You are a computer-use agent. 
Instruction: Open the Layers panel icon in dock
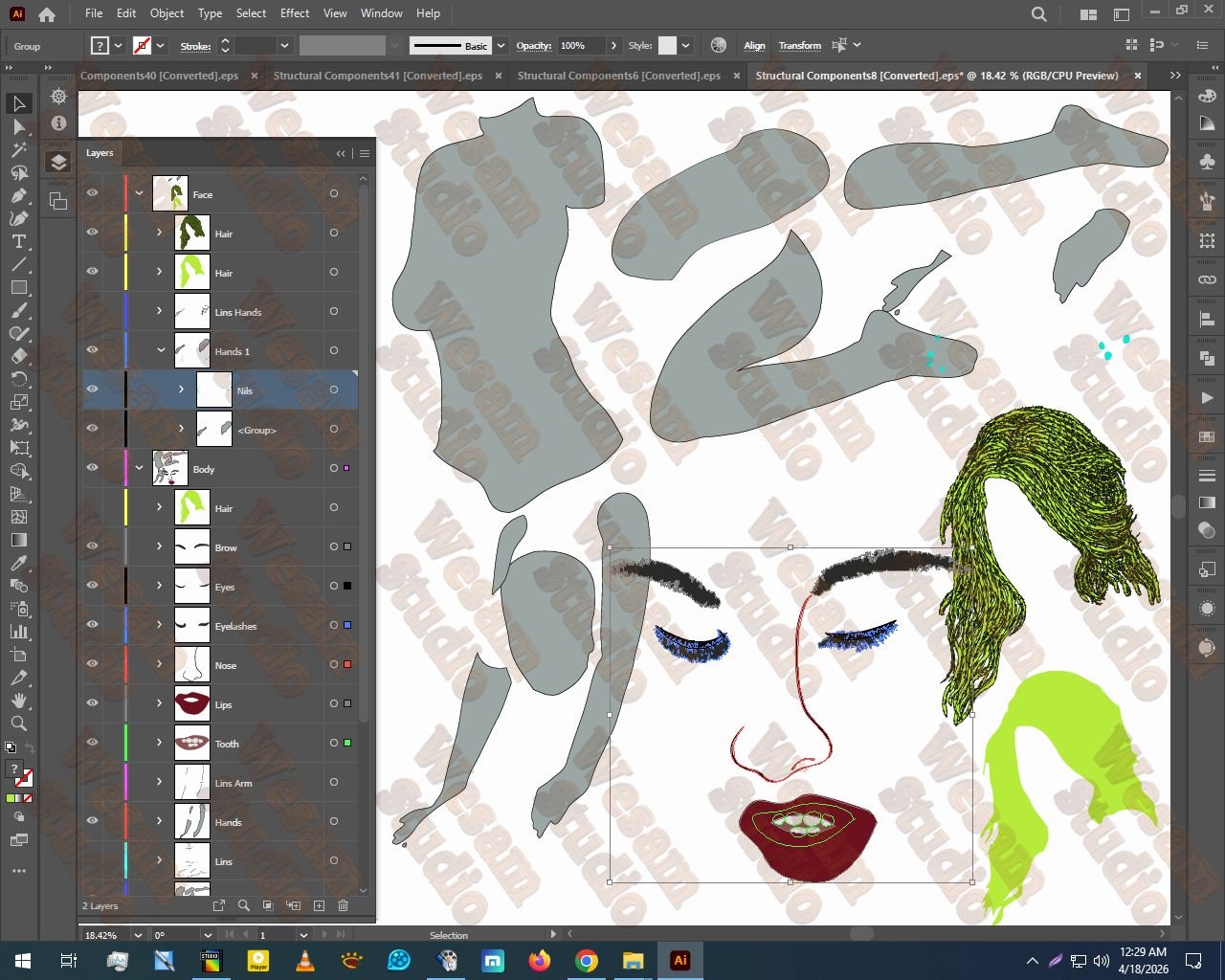coord(58,162)
